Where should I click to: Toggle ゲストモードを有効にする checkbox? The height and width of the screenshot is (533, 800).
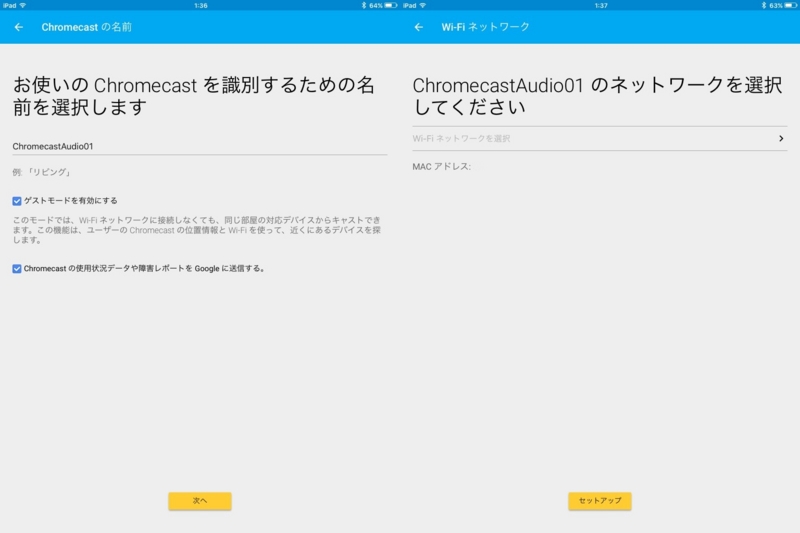pyautogui.click(x=17, y=201)
